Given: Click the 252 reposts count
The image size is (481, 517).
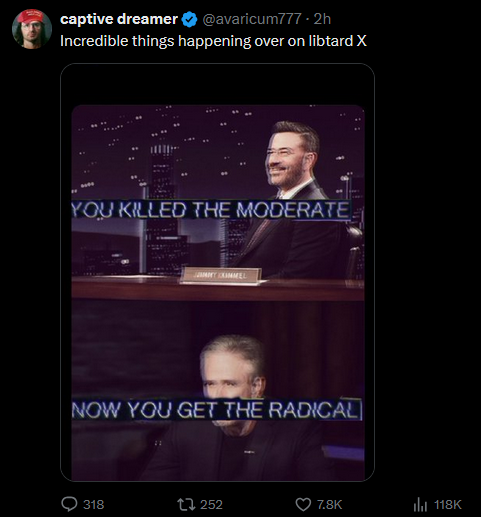Looking at the screenshot, I should [211, 505].
